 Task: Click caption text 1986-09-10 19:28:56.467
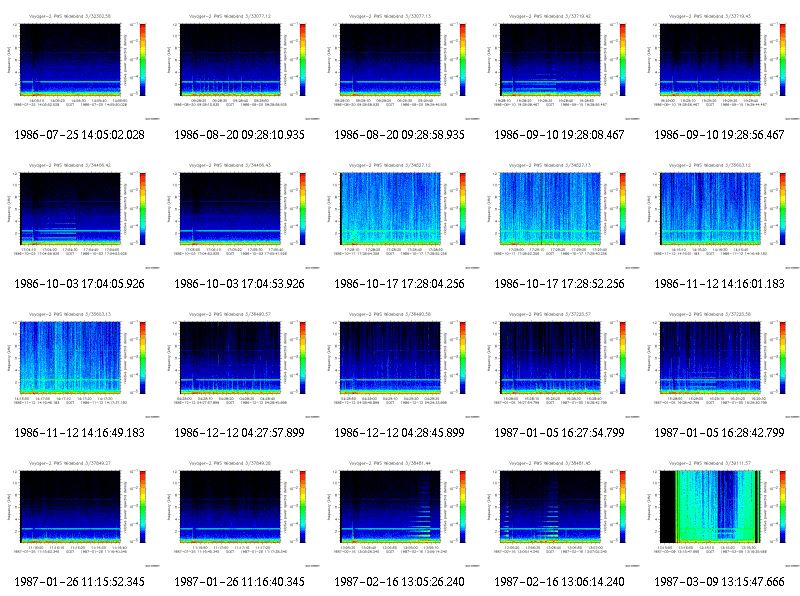719,135
